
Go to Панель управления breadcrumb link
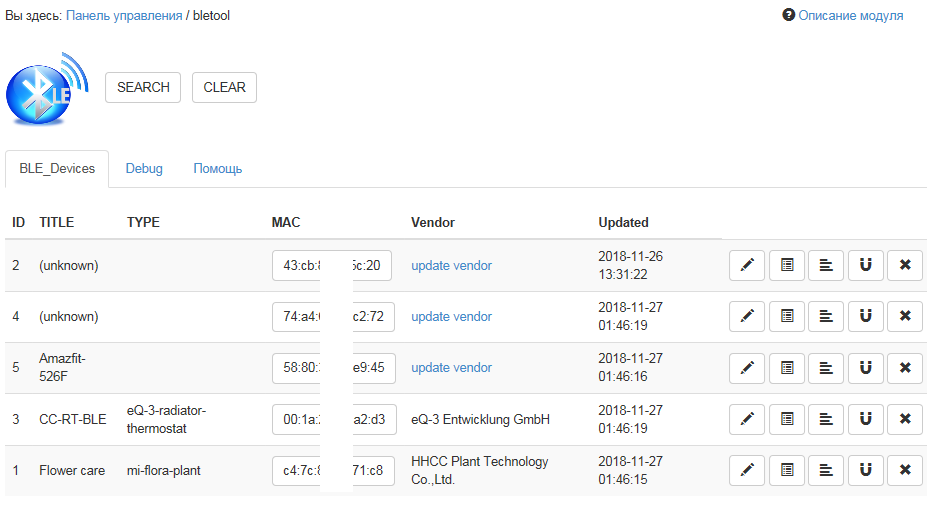tap(124, 16)
